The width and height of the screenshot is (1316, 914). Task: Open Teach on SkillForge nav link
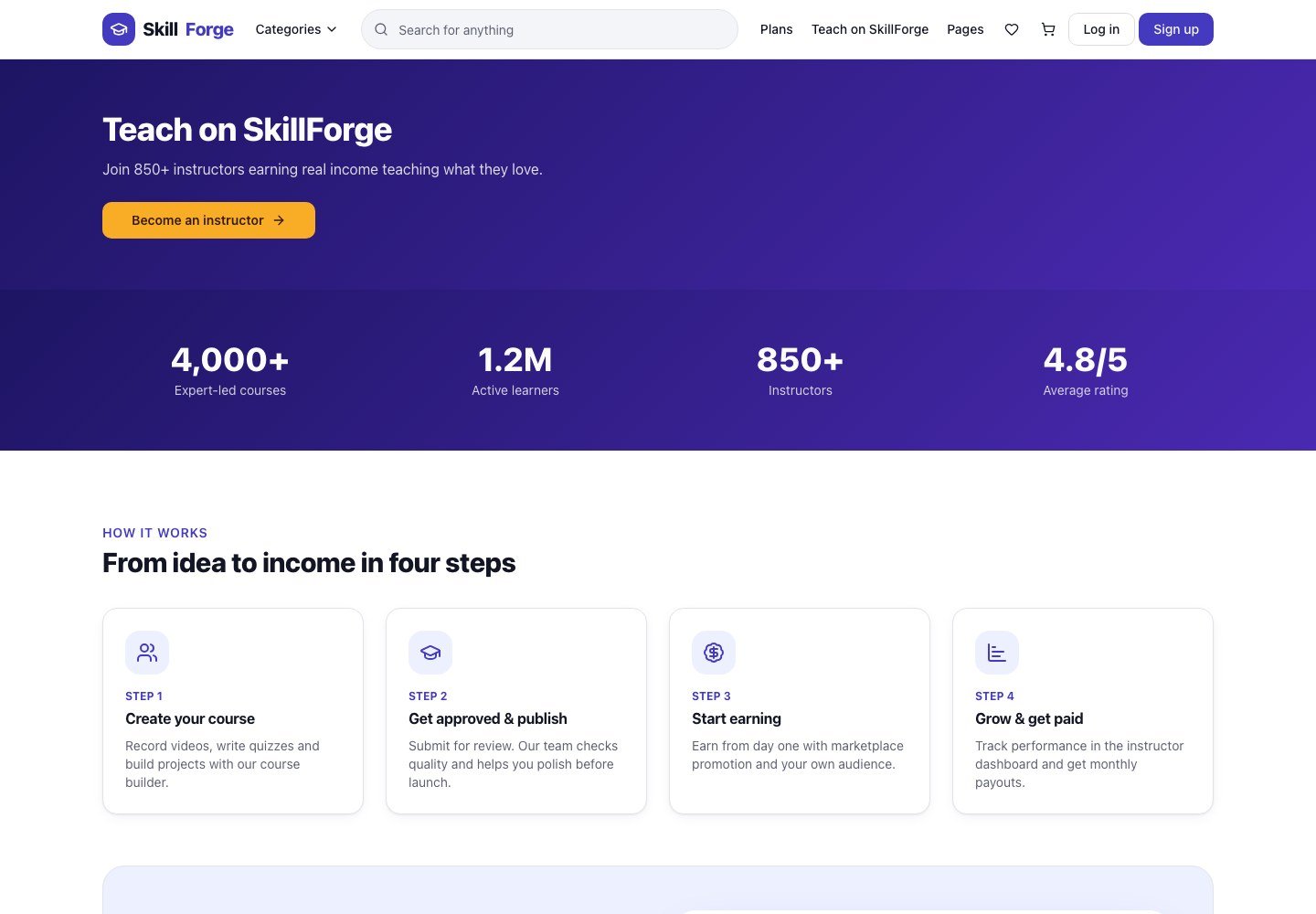pyautogui.click(x=870, y=29)
